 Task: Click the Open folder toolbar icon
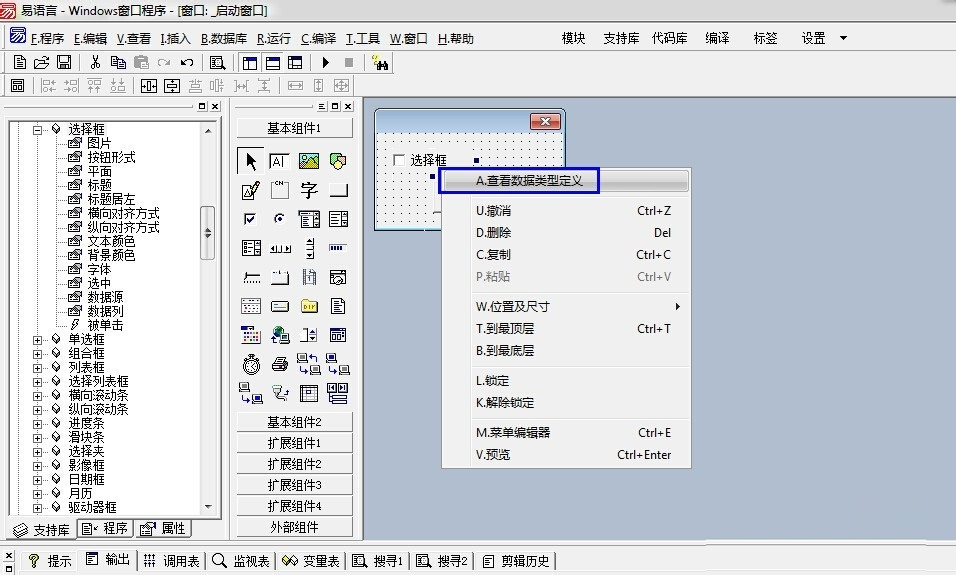41,62
